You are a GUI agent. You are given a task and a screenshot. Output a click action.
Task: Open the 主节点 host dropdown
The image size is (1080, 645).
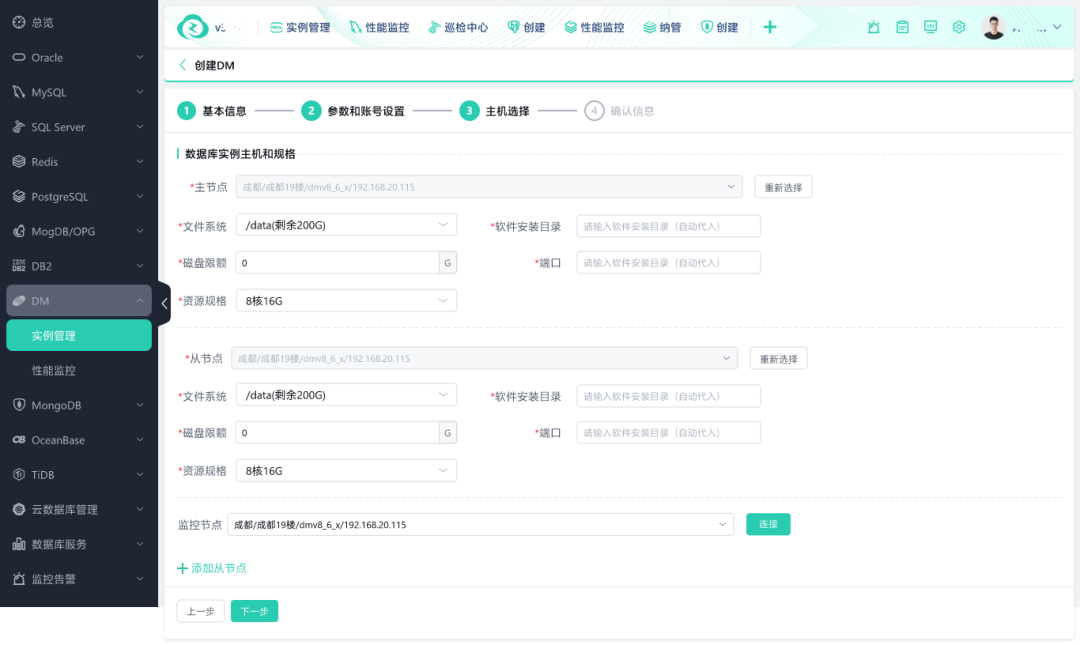(x=489, y=187)
